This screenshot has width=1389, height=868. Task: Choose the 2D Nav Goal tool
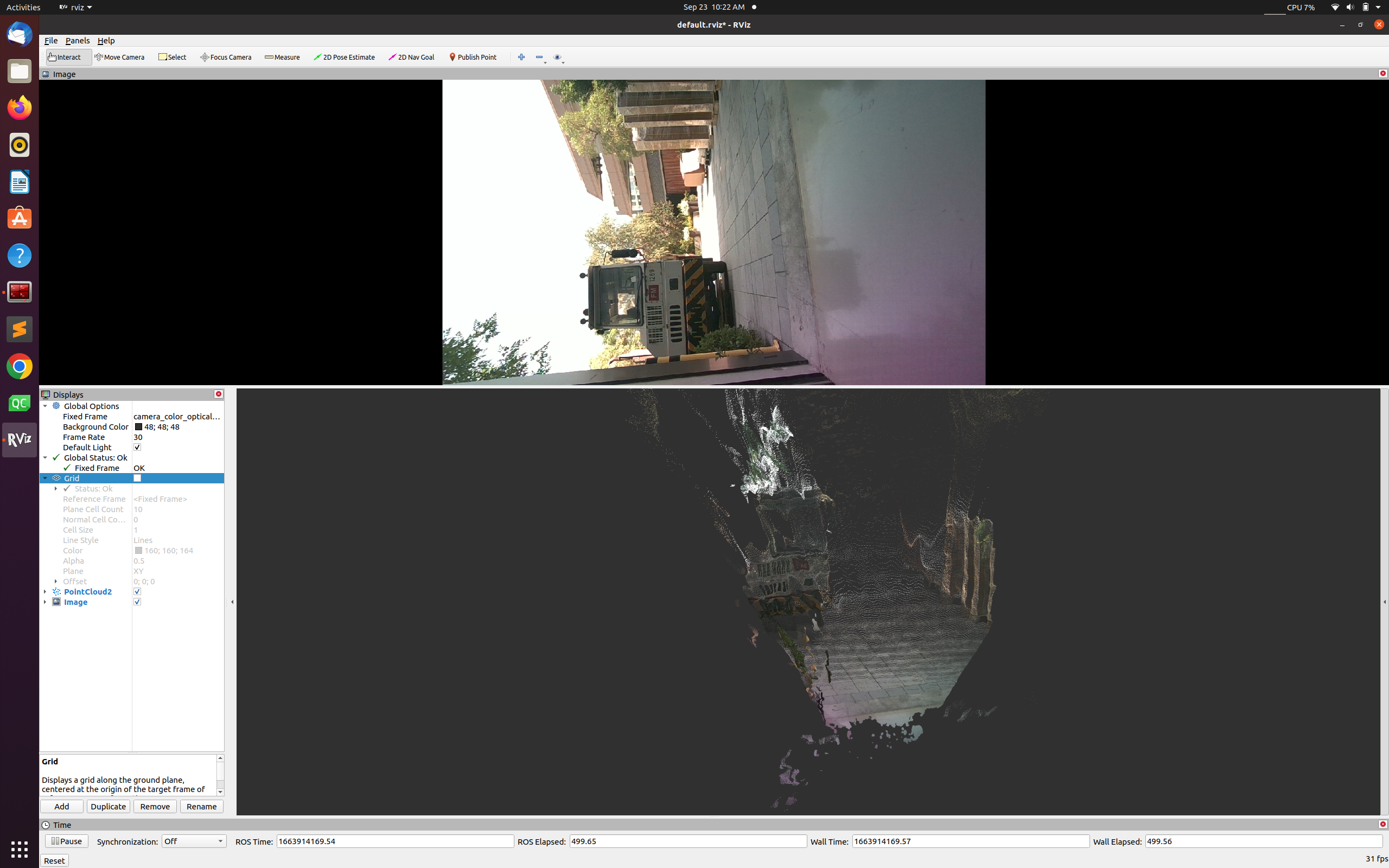411,57
